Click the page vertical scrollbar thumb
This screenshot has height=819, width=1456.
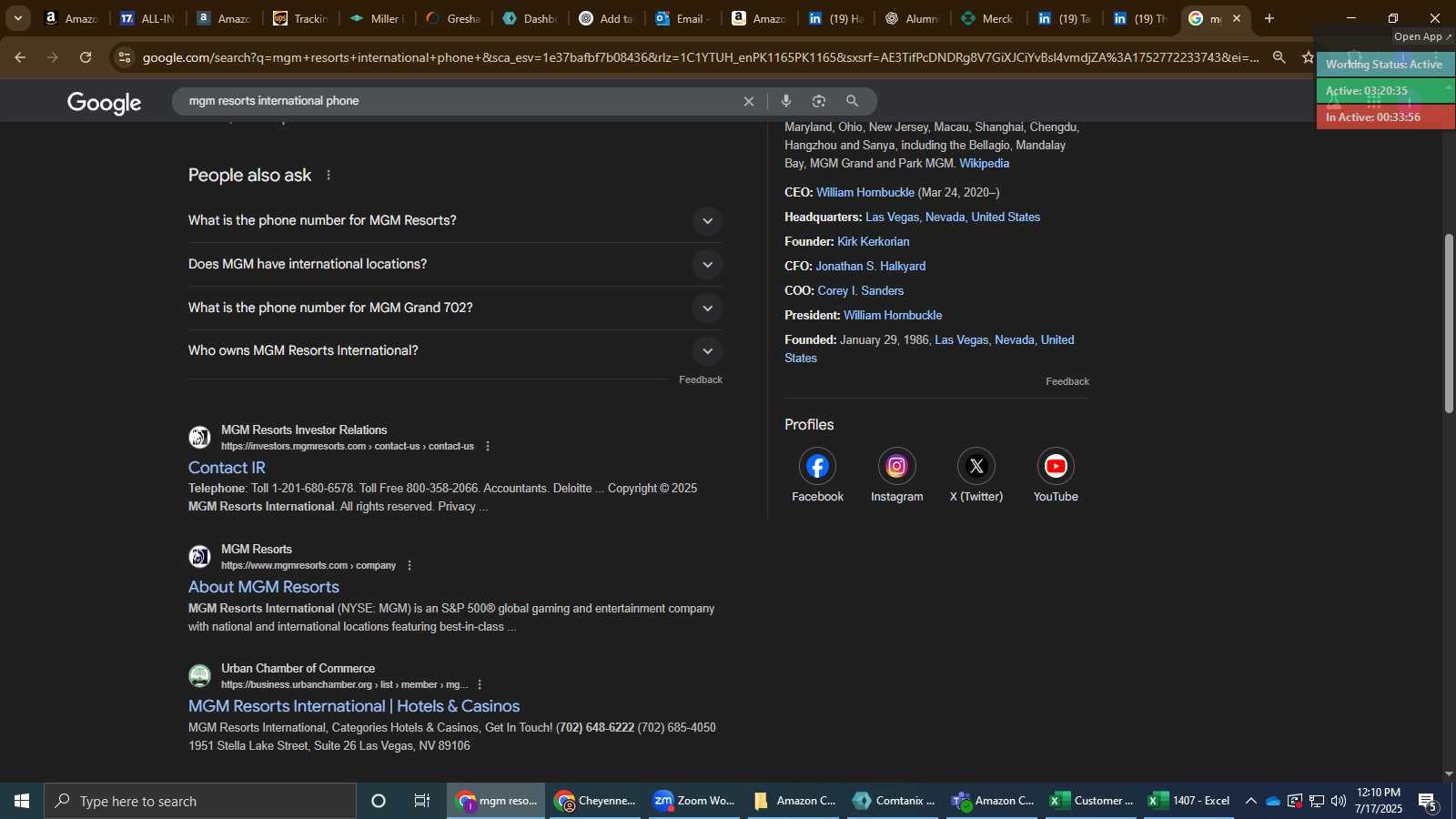coord(1449,323)
